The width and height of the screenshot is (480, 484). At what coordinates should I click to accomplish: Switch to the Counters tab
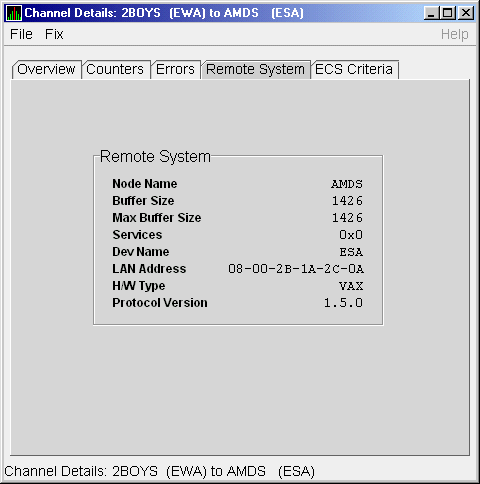115,69
